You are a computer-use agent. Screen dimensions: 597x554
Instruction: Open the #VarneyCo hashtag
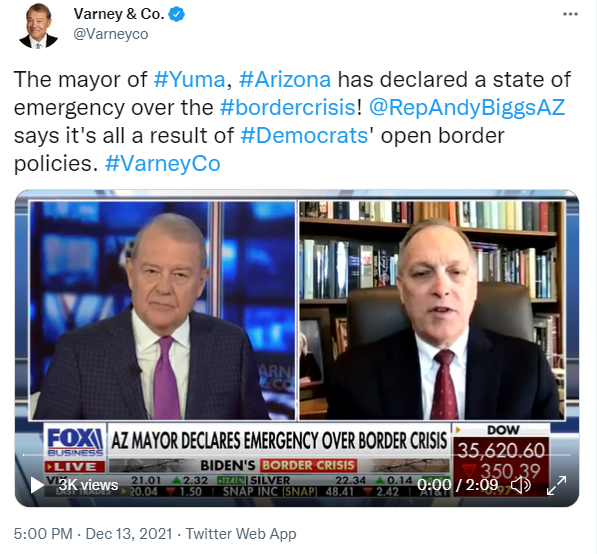click(x=163, y=164)
